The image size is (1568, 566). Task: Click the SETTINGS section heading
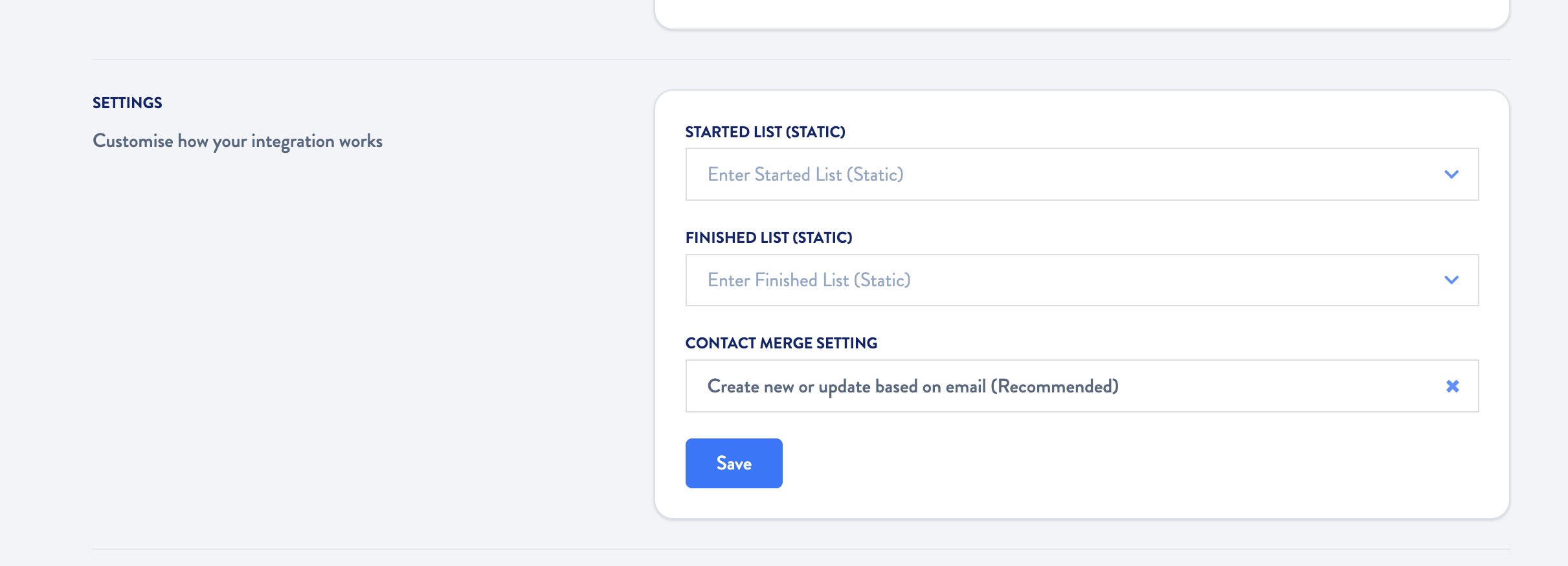pyautogui.click(x=128, y=102)
